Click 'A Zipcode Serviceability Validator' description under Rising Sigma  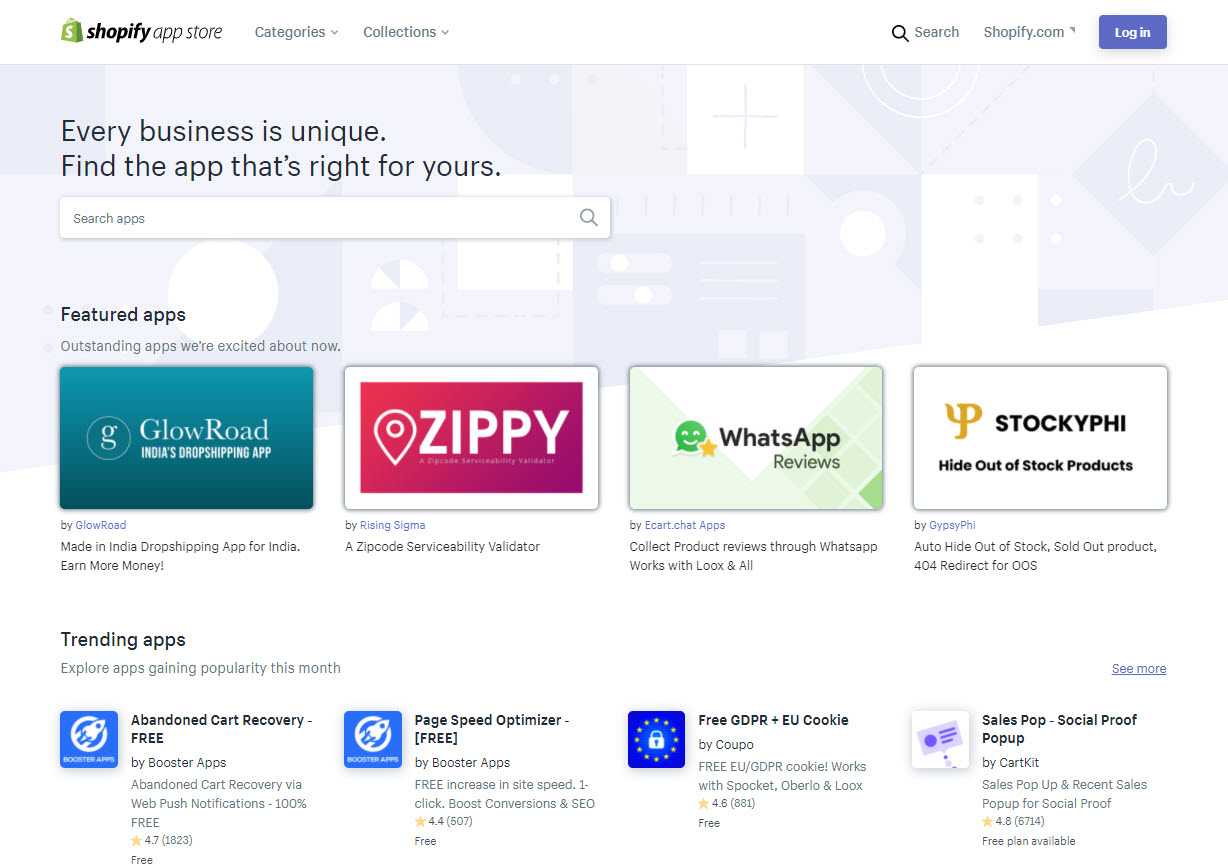coord(442,547)
